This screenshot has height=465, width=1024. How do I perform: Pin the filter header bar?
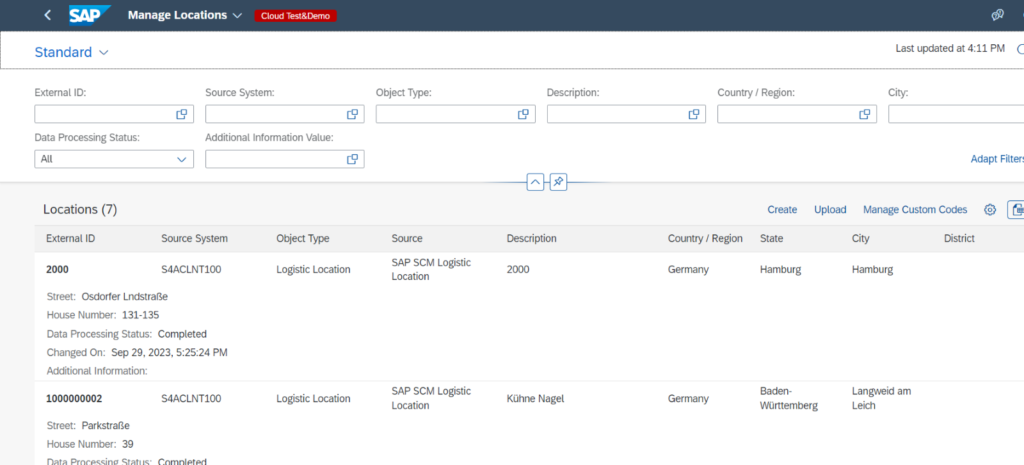pos(559,182)
